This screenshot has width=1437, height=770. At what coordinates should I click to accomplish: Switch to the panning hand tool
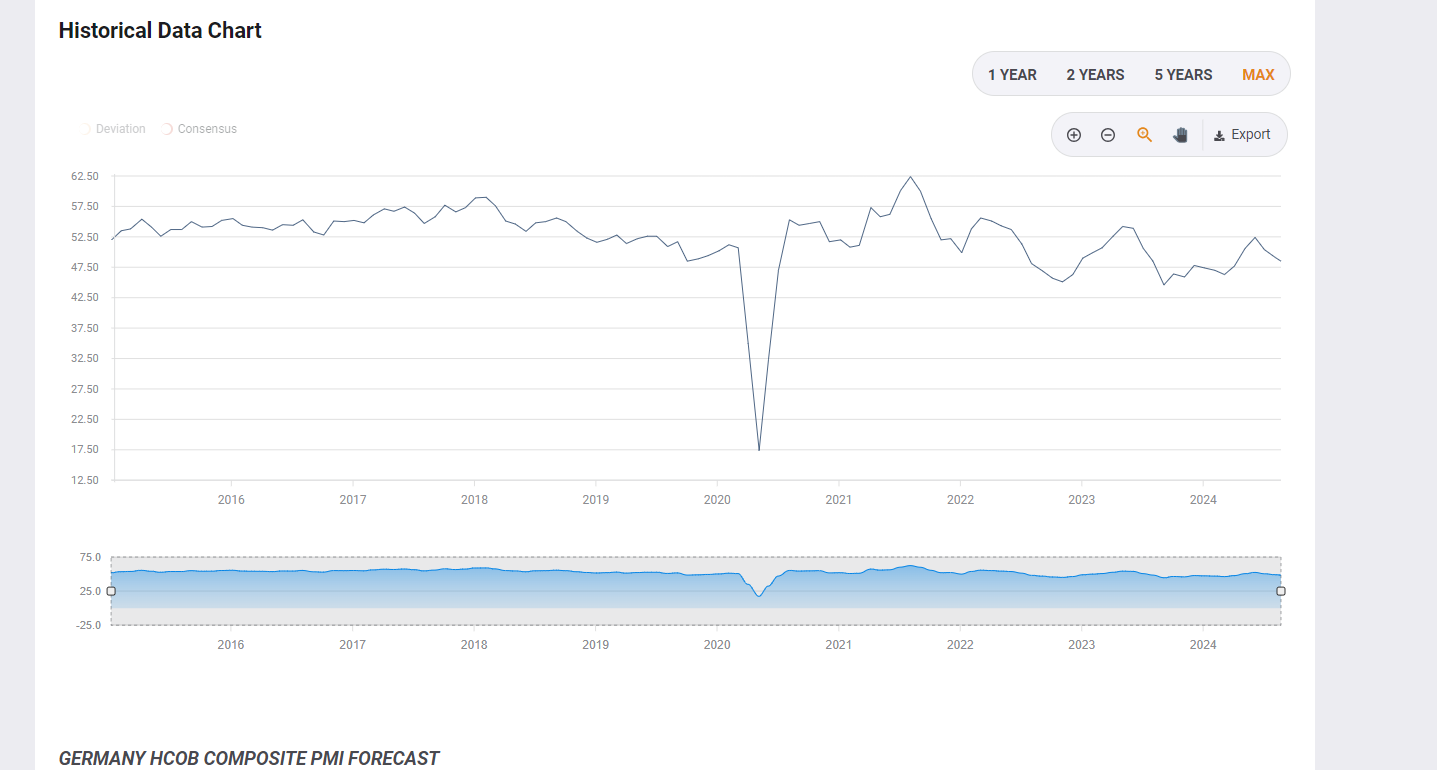1180,134
